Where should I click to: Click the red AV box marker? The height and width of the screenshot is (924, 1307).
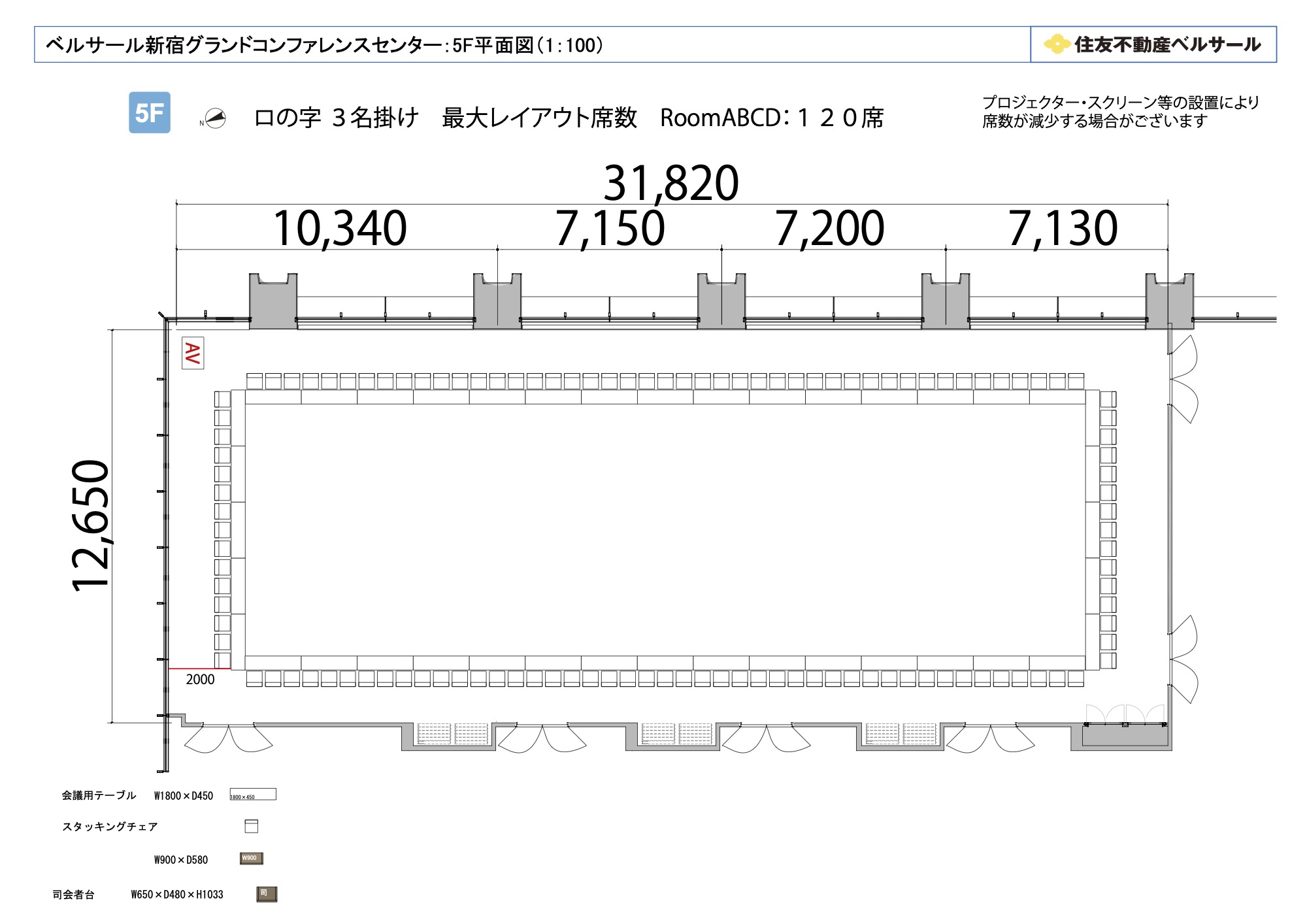(193, 354)
